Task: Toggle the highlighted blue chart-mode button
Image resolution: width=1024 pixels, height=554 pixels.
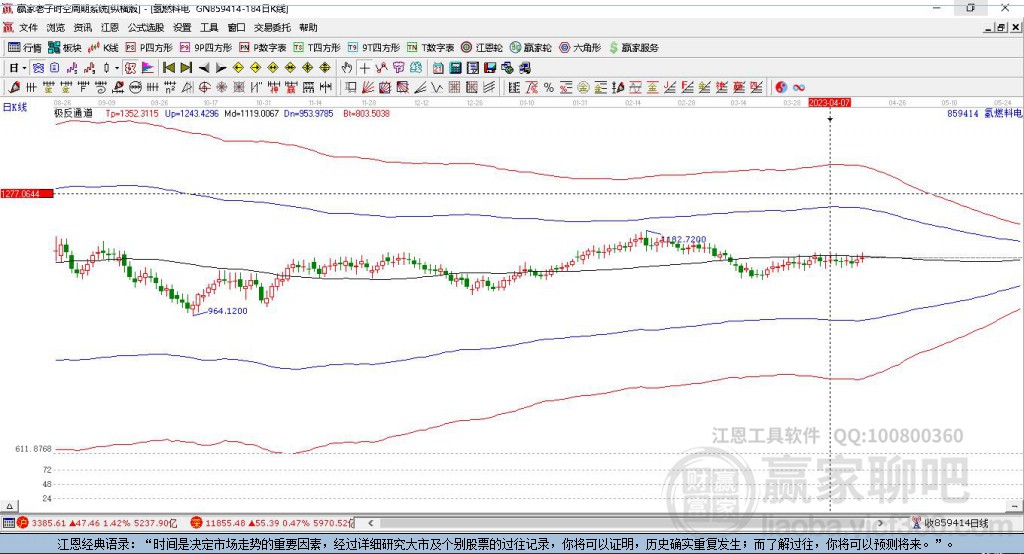Action: point(38,68)
